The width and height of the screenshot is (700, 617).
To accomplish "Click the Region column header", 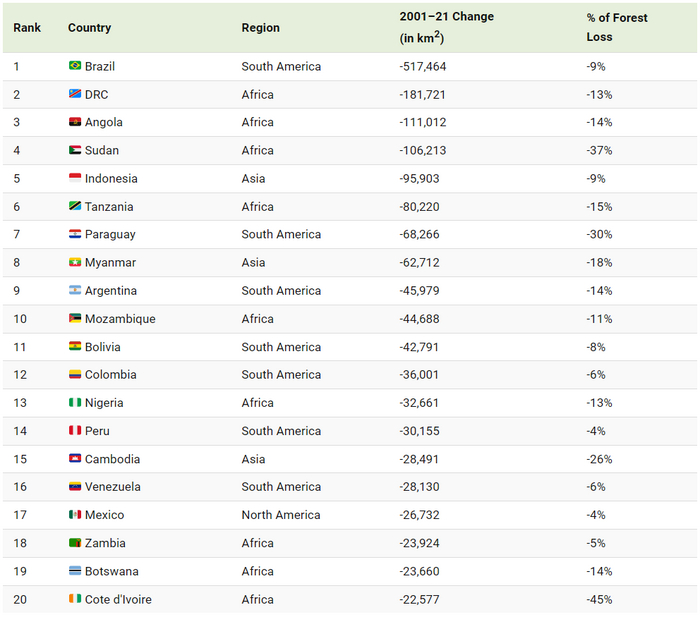I will click(x=261, y=28).
